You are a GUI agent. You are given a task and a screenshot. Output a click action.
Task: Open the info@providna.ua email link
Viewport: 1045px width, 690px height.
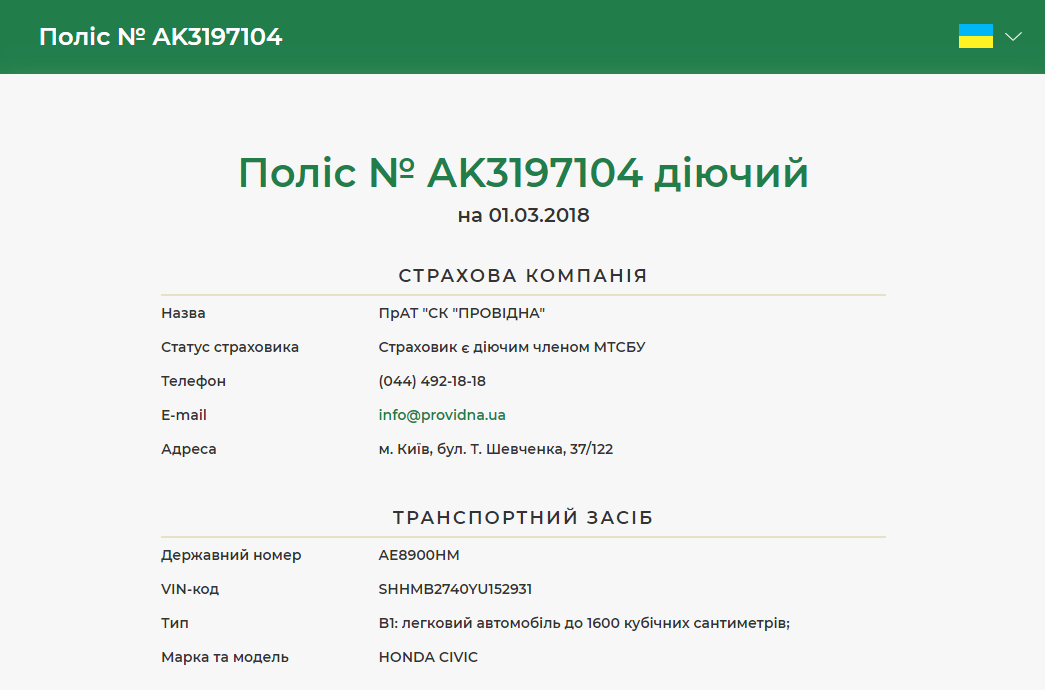[x=442, y=415]
